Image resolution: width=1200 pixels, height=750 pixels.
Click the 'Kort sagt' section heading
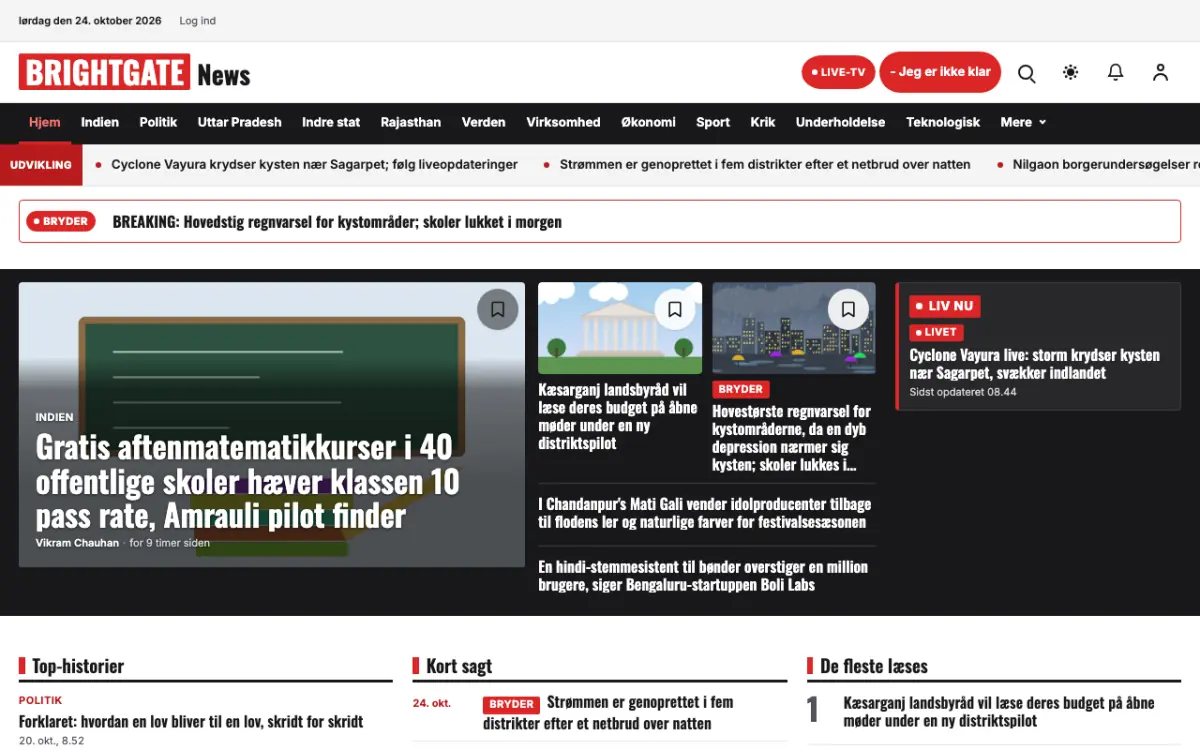(x=459, y=666)
